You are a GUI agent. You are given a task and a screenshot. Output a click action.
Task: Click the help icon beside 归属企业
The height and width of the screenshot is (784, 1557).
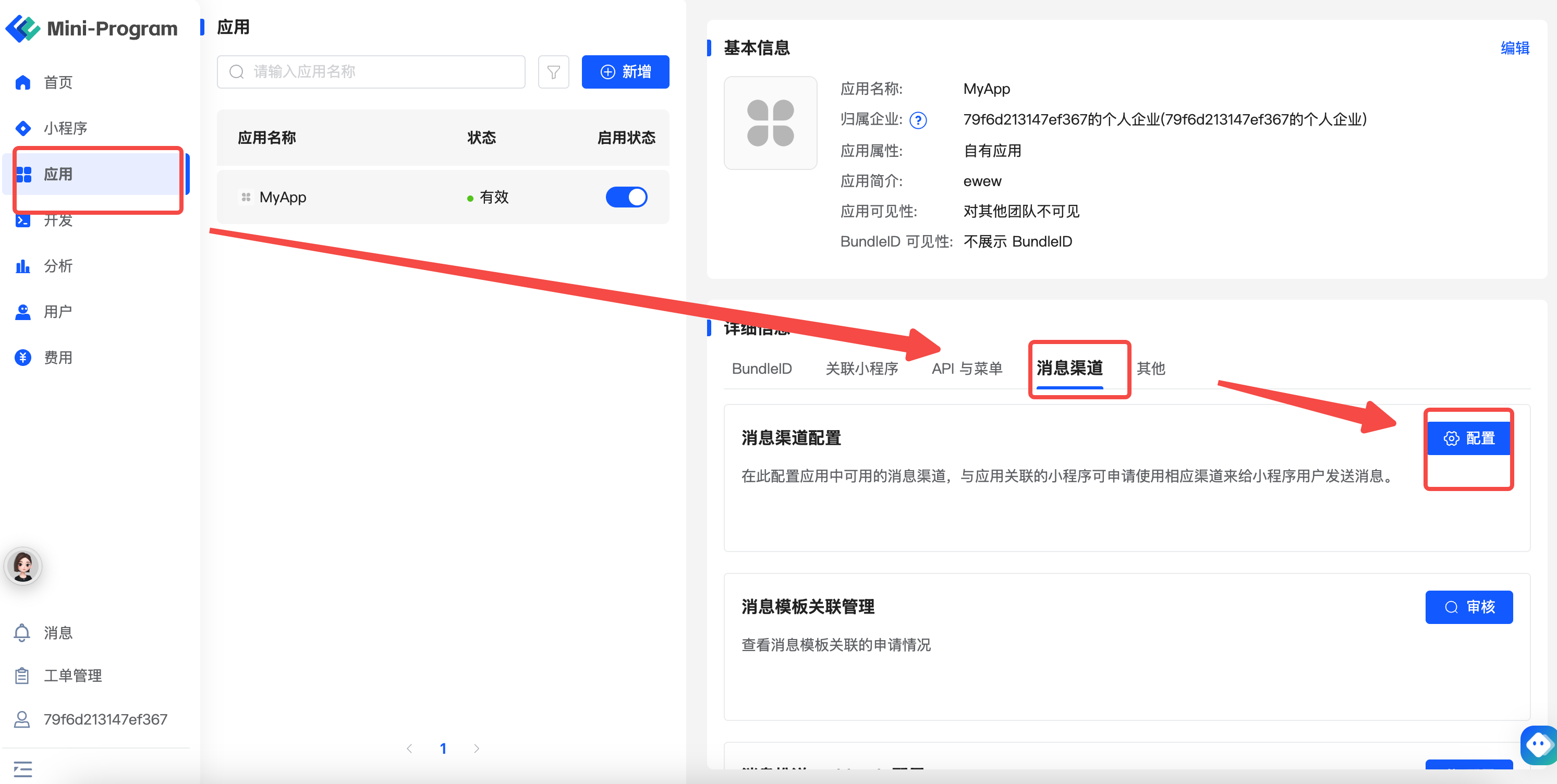pyautogui.click(x=918, y=120)
